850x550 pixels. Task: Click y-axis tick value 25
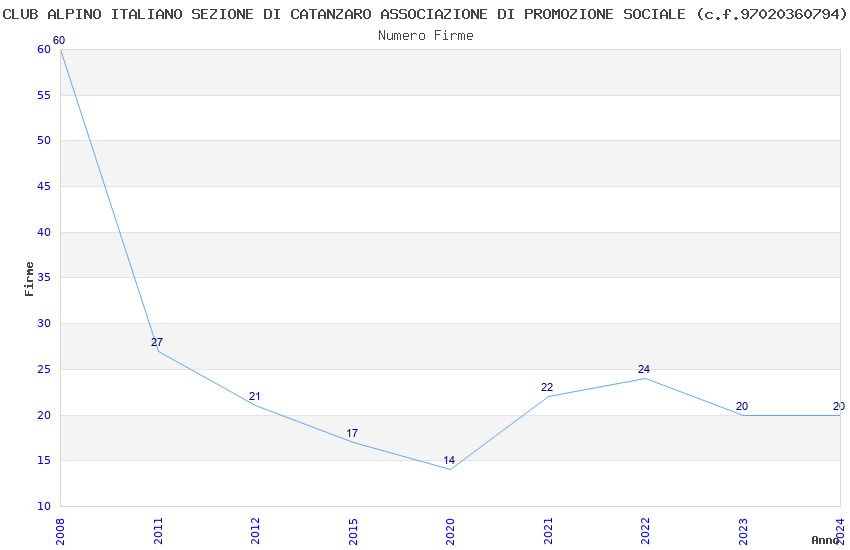(44, 370)
